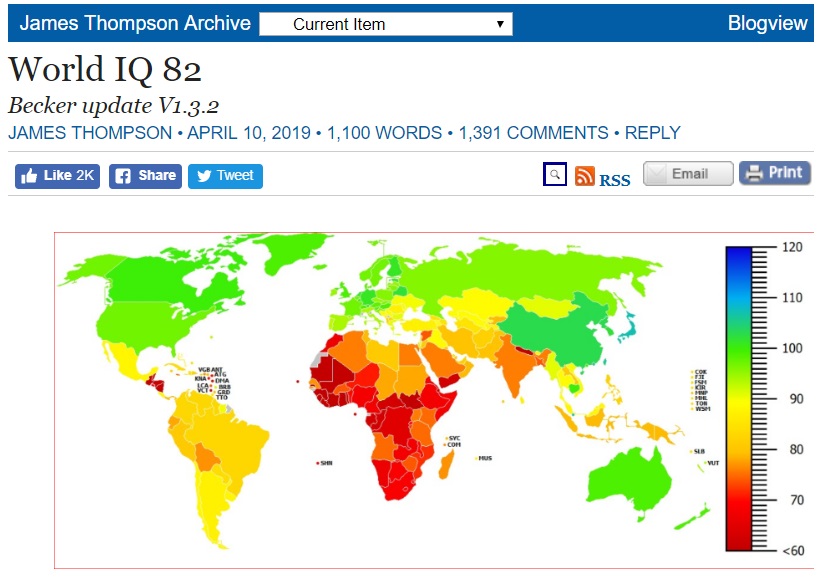Click the IQ color scale legend
This screenshot has width=833, height=579.
752,397
